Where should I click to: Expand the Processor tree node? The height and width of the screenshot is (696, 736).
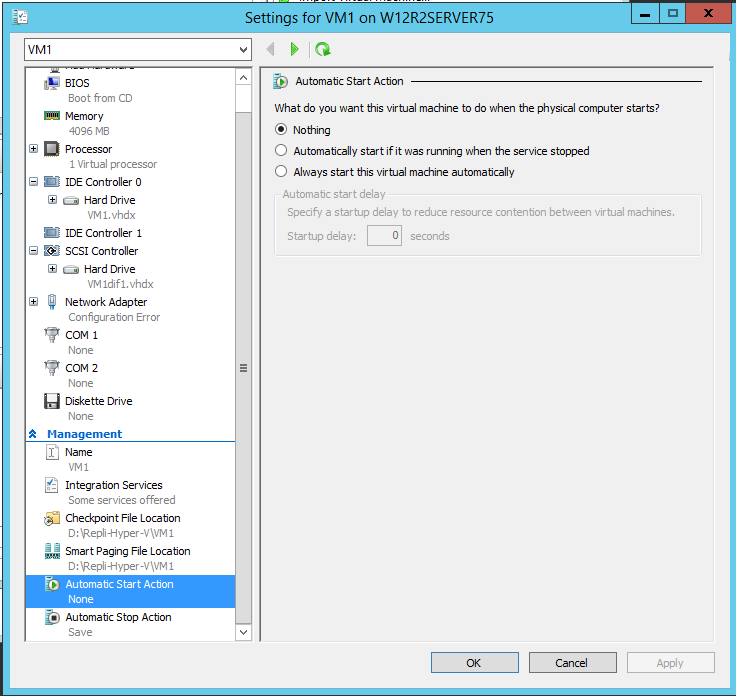pos(34,149)
